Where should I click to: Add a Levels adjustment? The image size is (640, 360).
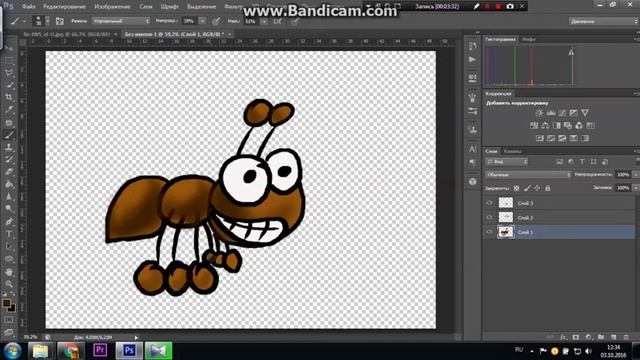(x=551, y=113)
